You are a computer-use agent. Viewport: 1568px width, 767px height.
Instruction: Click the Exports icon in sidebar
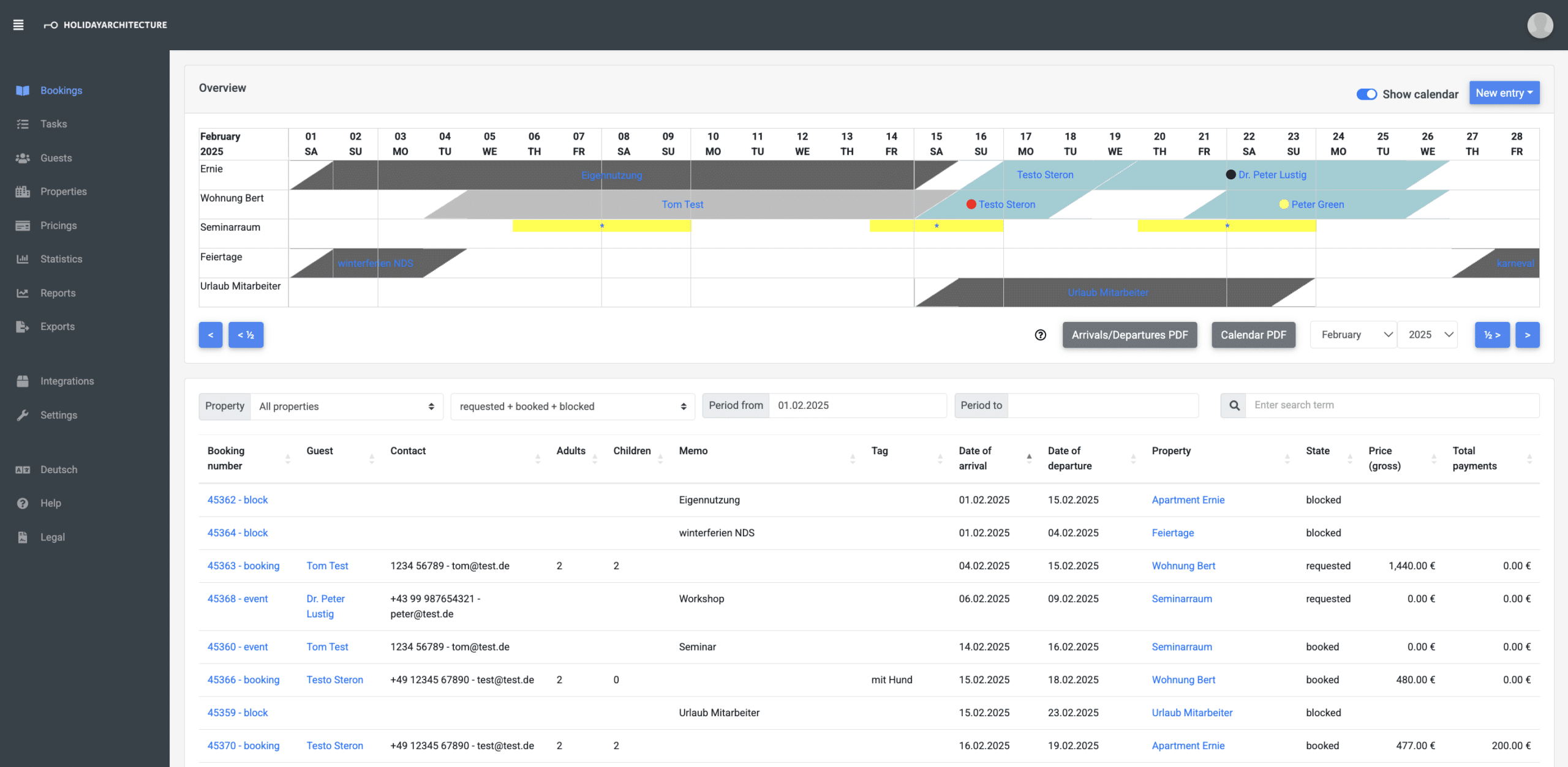pyautogui.click(x=23, y=327)
